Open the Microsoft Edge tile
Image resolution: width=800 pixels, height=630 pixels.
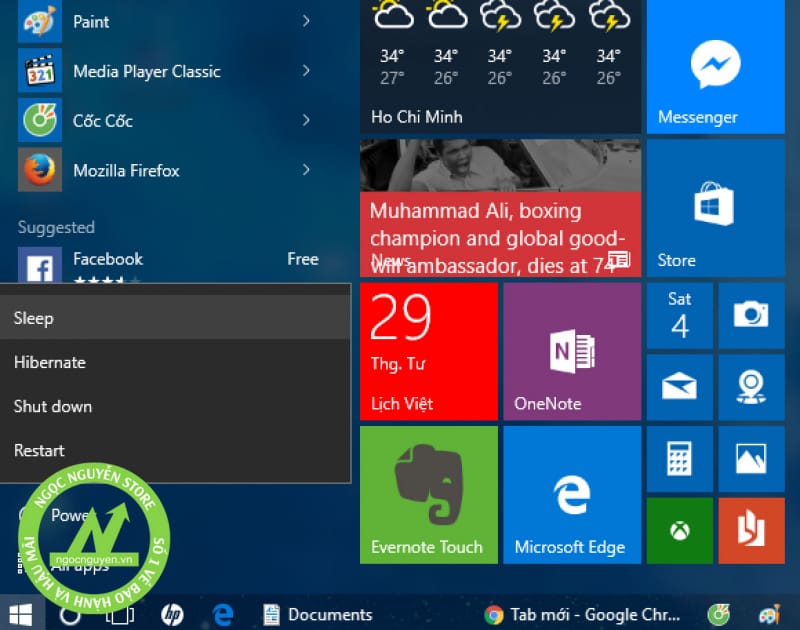(x=571, y=494)
